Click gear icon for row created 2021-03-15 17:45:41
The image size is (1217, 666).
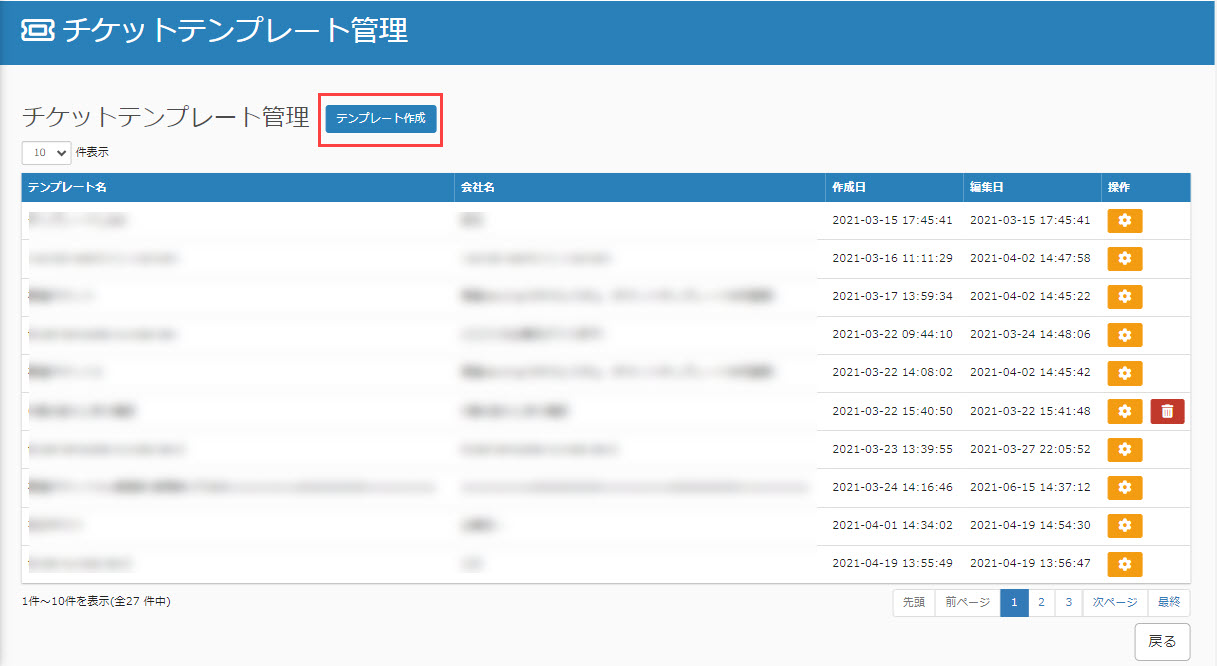(1124, 221)
